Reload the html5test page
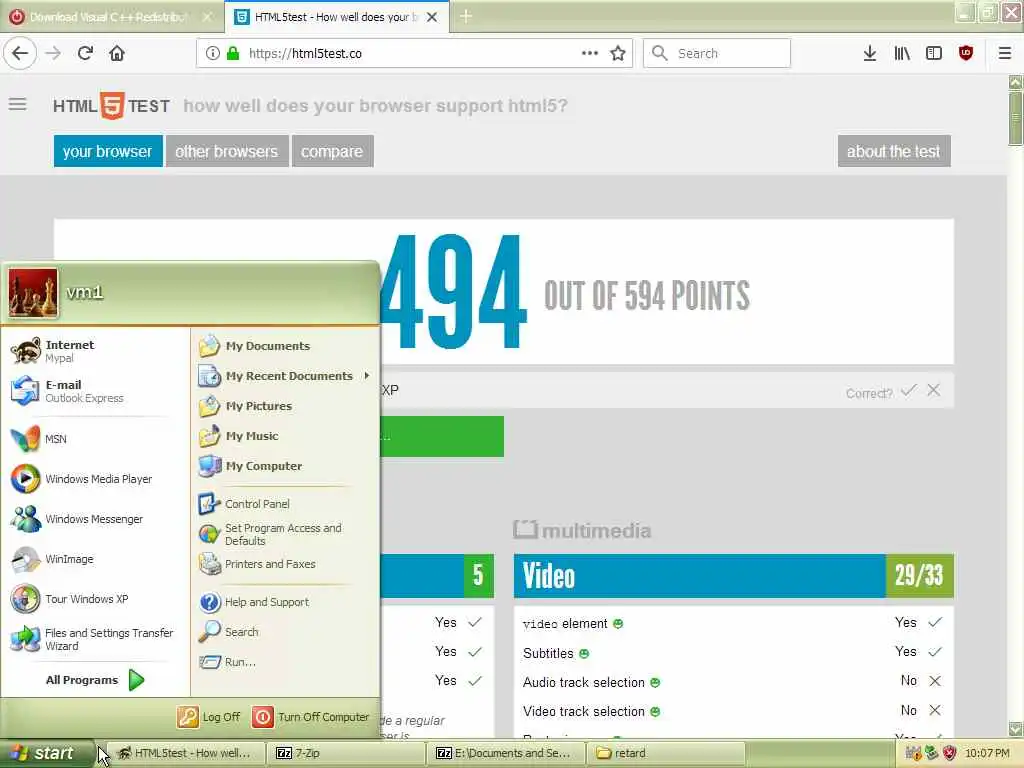The image size is (1024, 768). [x=85, y=54]
